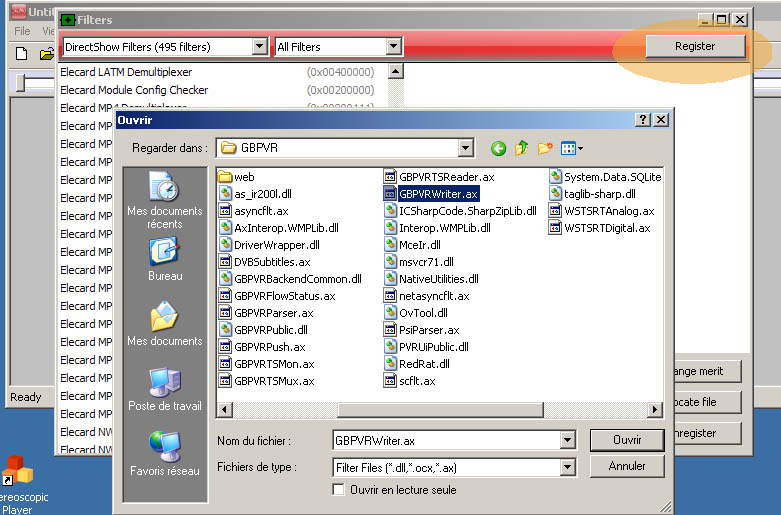Open Favoris réseau in the places bar
The image size is (781, 515).
[165, 454]
